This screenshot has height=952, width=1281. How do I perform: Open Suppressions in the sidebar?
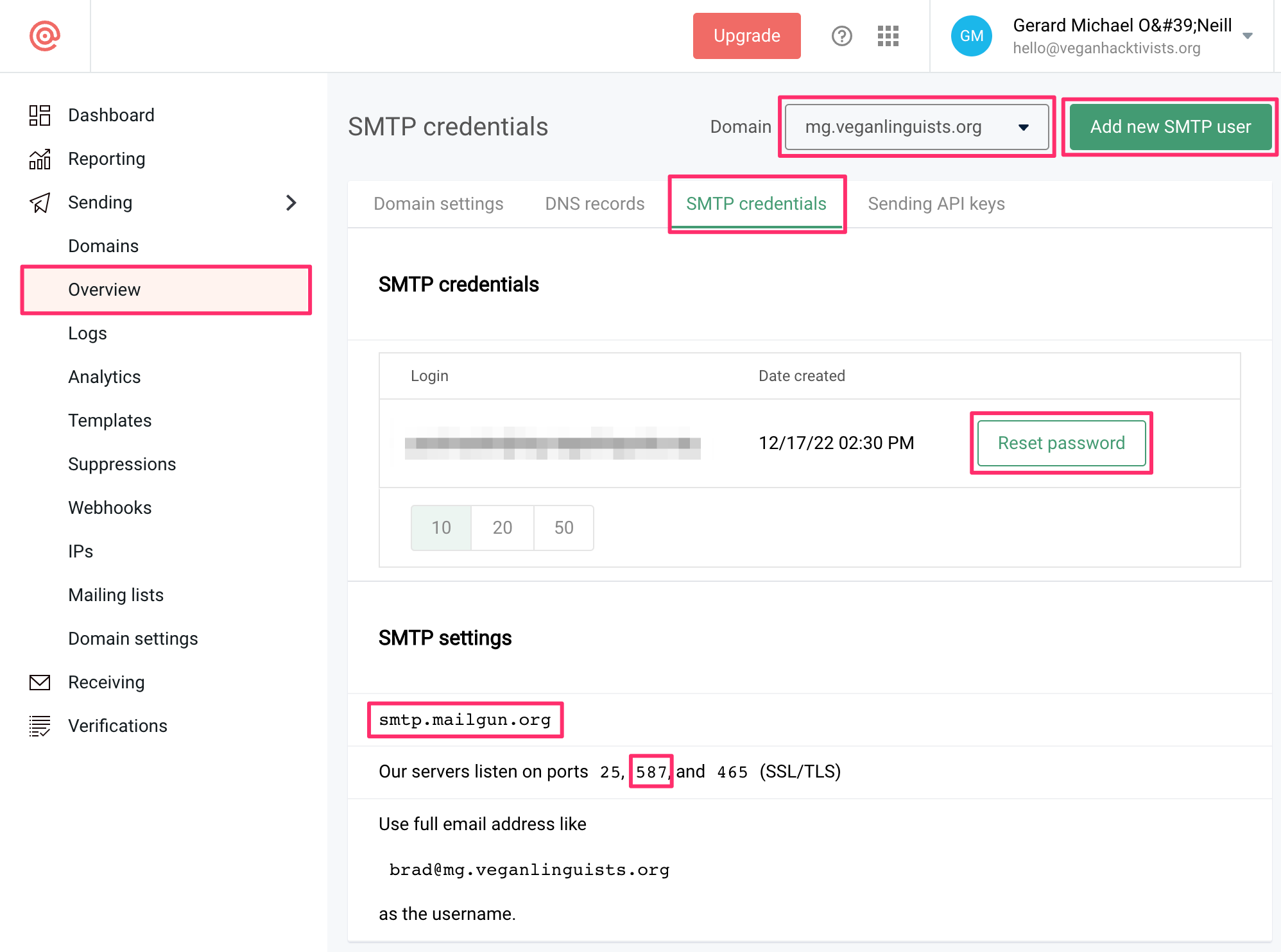click(x=122, y=464)
